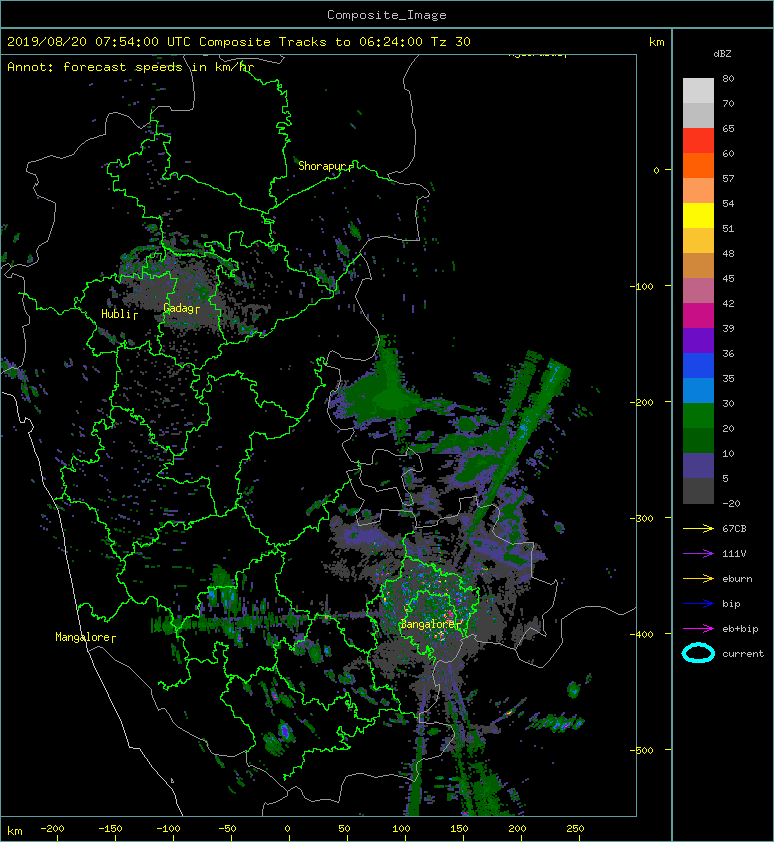The image size is (774, 842).
Task: Click the '0' tick on right axis
Action: (x=656, y=170)
